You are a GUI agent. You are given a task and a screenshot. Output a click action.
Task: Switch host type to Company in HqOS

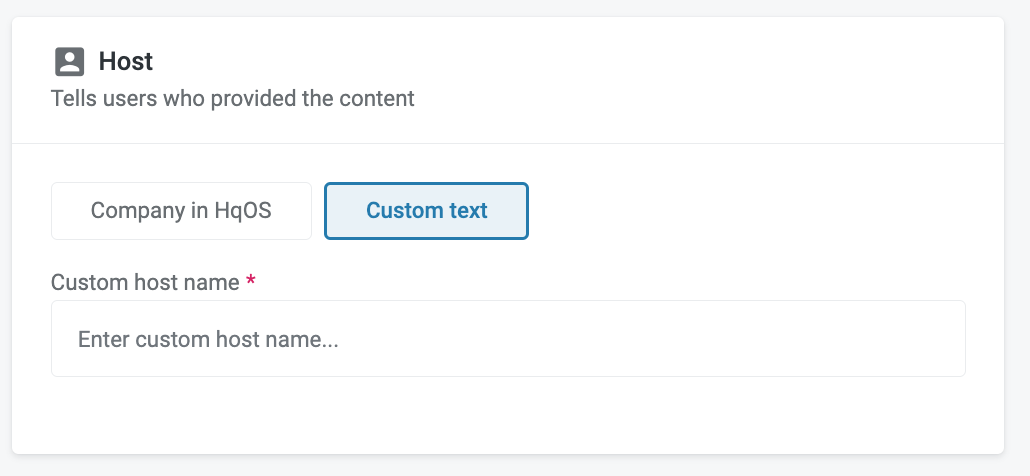[x=181, y=211]
